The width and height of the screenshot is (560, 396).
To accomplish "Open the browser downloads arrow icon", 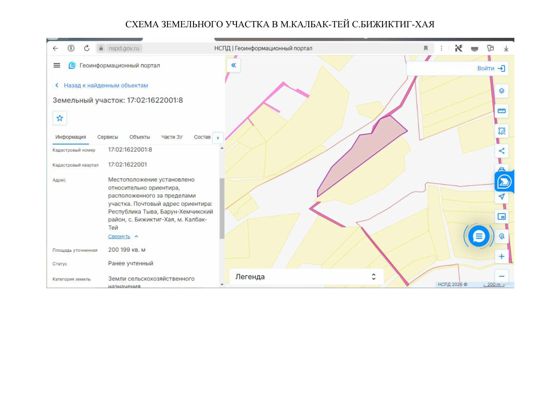I will (506, 49).
